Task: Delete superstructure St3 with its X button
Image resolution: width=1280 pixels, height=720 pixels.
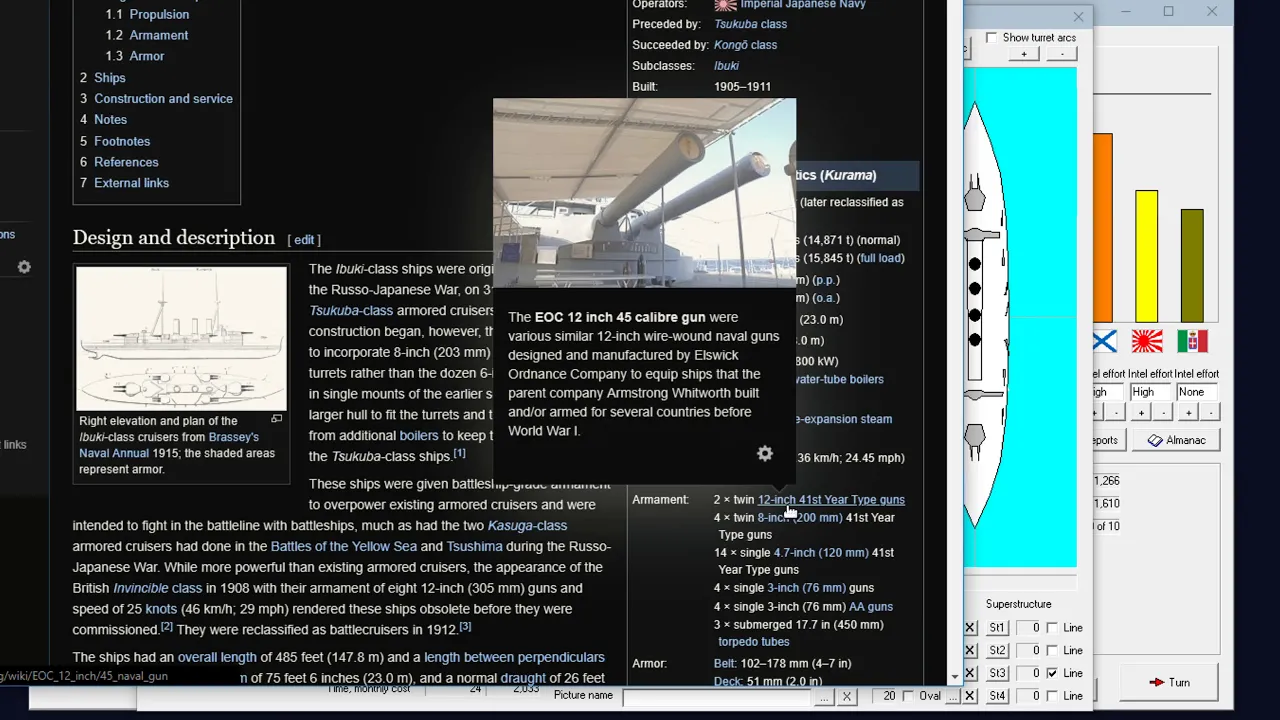Action: (x=970, y=673)
